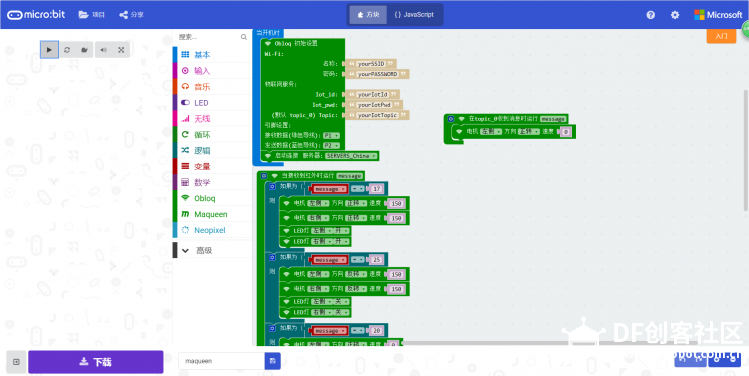This screenshot has height=376, width=749.
Task: Click gear icon on if block comparing 28
Action: 272,328
